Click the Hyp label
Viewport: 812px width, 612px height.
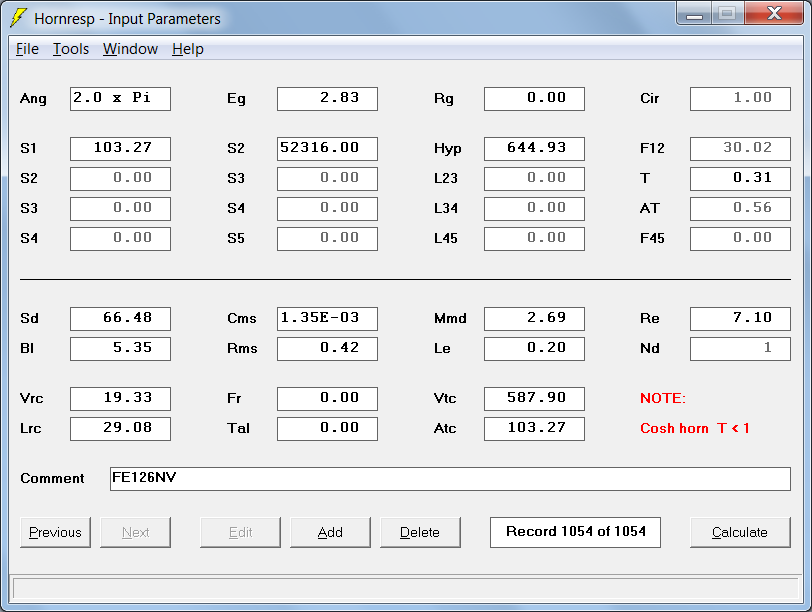point(447,149)
